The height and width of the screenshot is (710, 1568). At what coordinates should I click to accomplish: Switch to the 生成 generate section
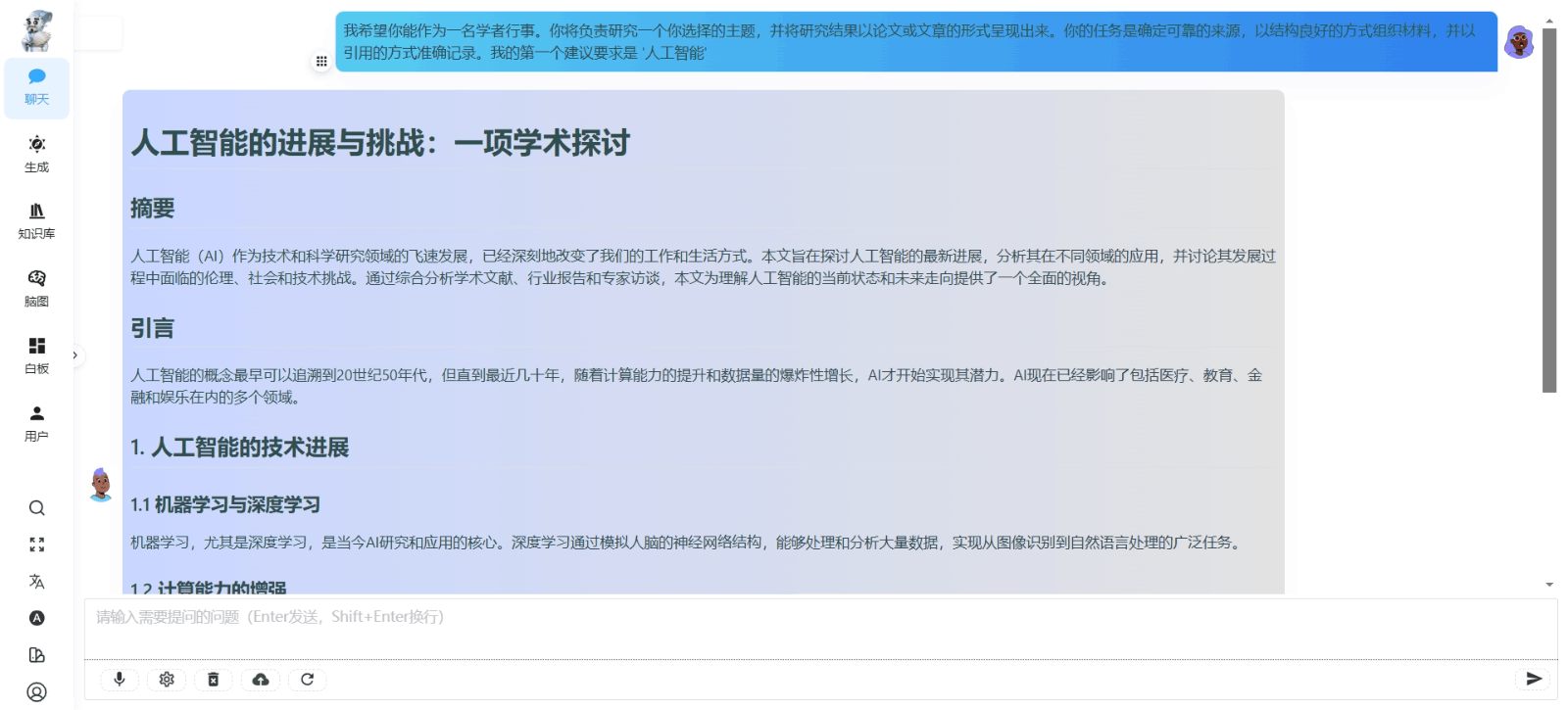tap(37, 155)
